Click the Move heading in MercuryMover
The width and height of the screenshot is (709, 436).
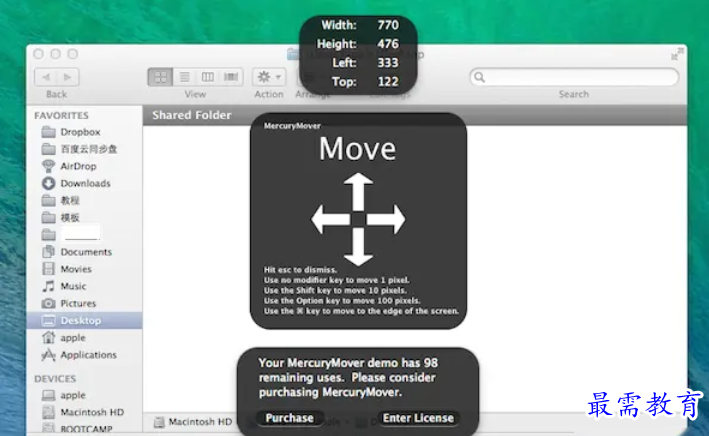coord(357,149)
